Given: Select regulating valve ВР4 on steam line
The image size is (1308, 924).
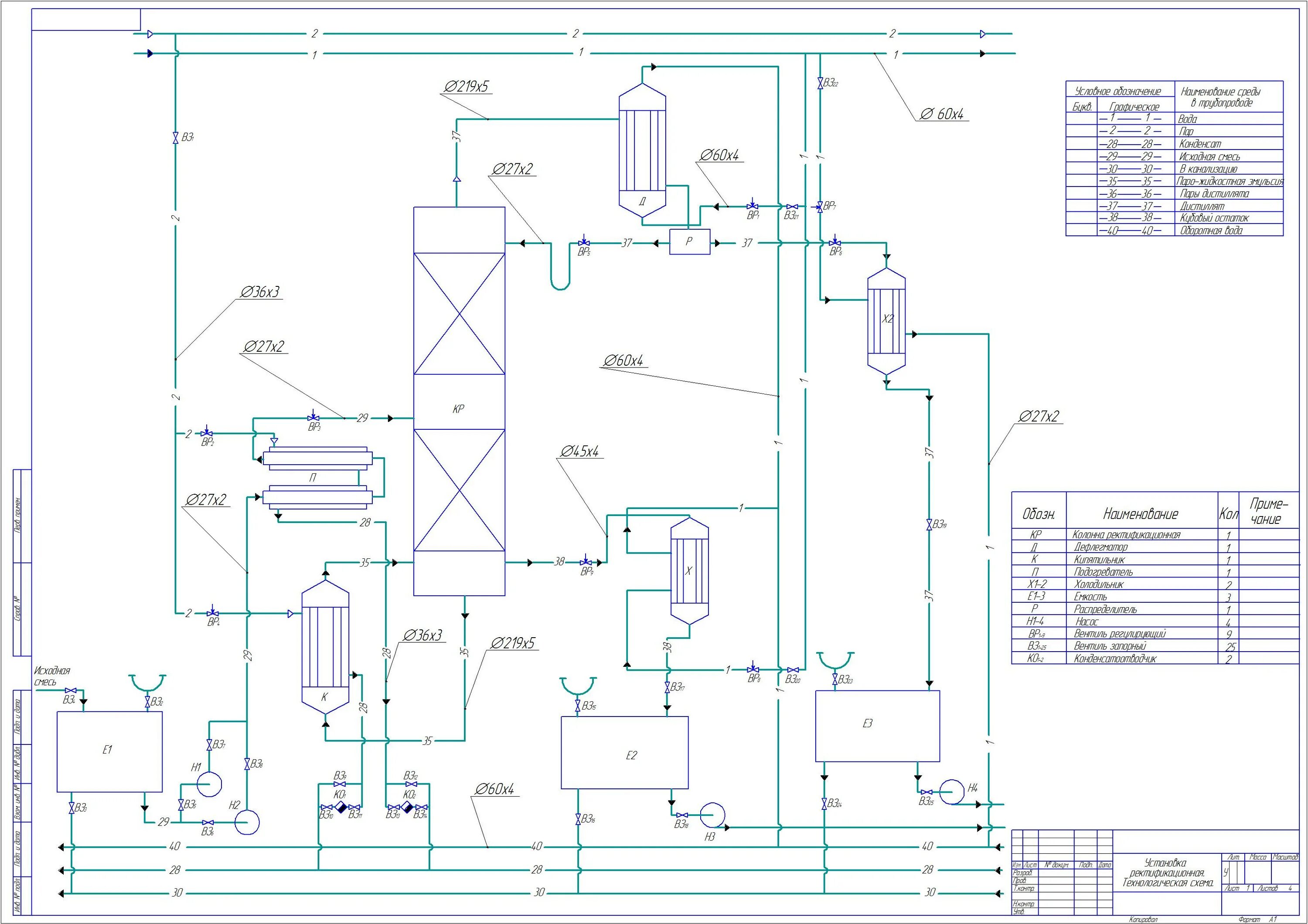Looking at the screenshot, I should (x=212, y=611).
